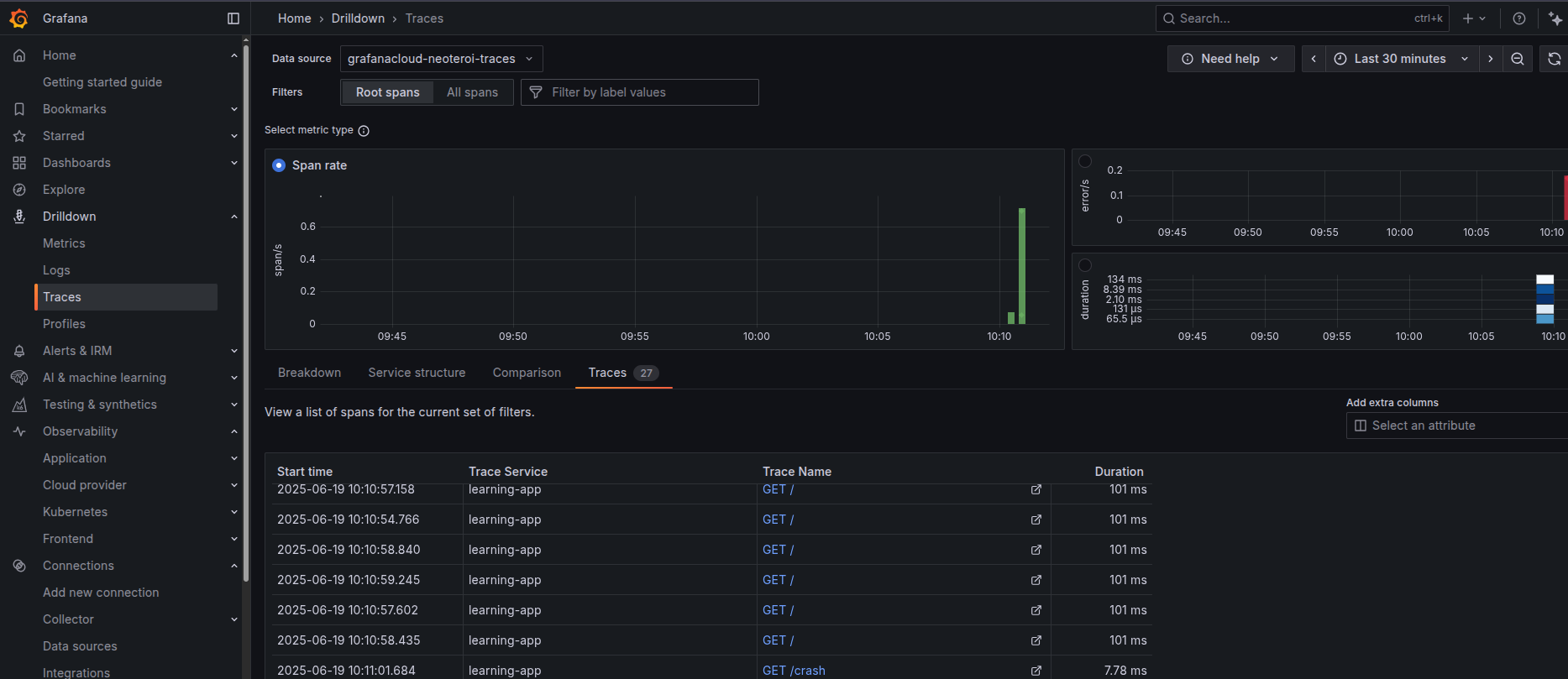1568x679 pixels.
Task: Click the Grafana logo icon
Action: click(x=18, y=18)
